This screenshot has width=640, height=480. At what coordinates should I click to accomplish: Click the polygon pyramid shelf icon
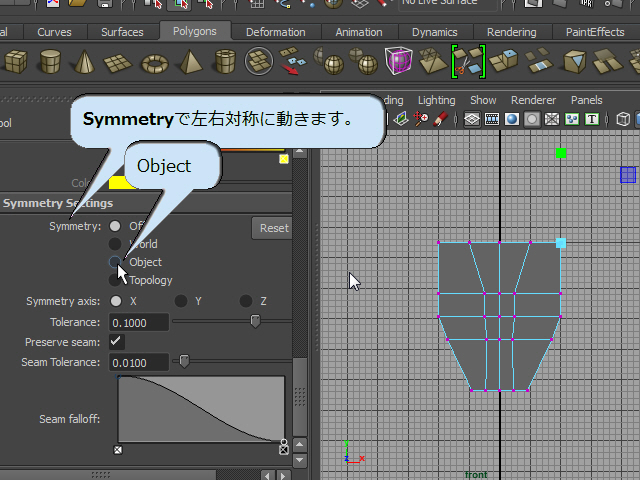pyautogui.click(x=190, y=62)
